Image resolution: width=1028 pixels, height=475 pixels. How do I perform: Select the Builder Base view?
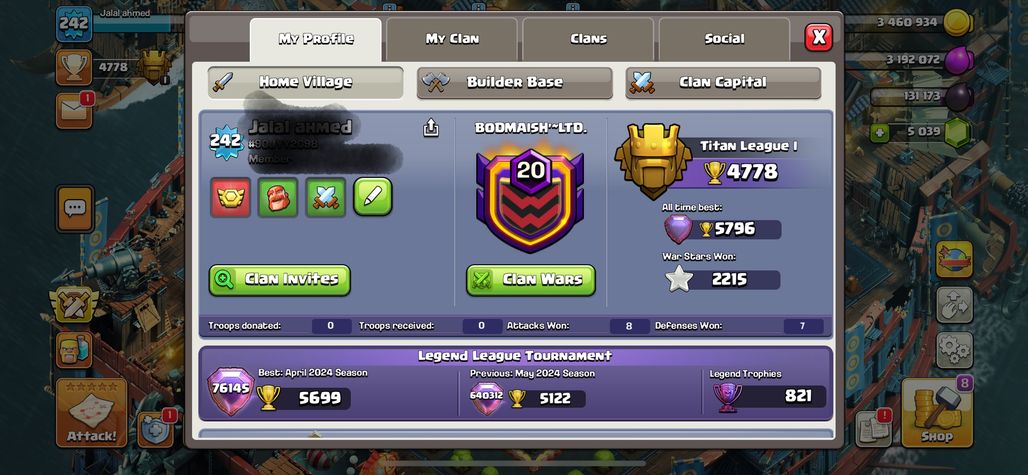point(515,83)
